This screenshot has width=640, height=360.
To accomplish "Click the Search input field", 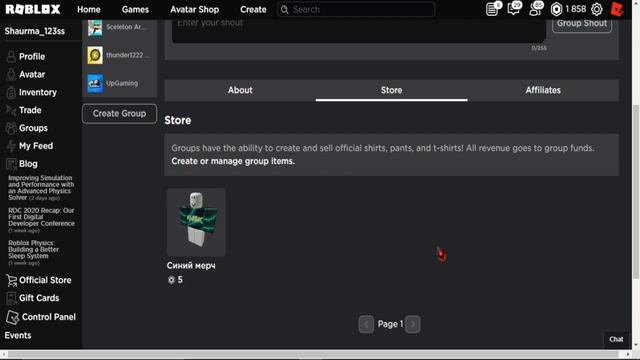I will pyautogui.click(x=356, y=9).
